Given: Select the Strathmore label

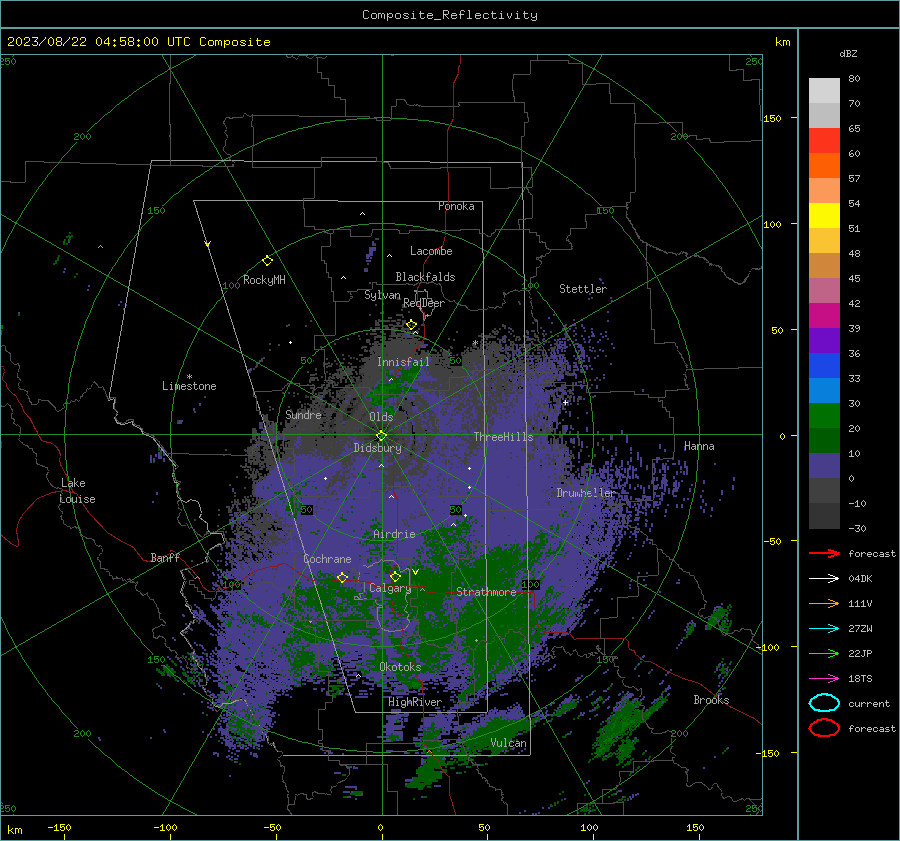Looking at the screenshot, I should [x=486, y=592].
